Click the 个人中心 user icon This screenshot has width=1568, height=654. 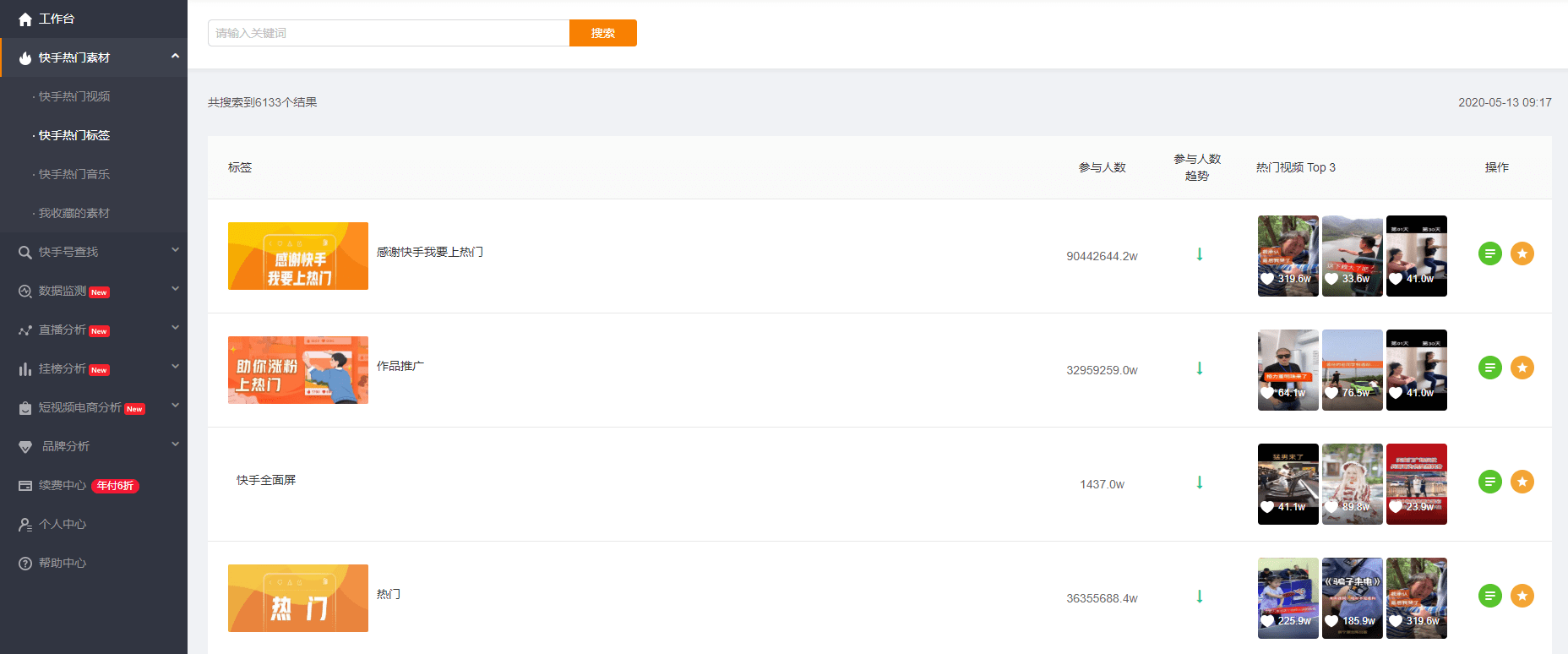pyautogui.click(x=25, y=525)
